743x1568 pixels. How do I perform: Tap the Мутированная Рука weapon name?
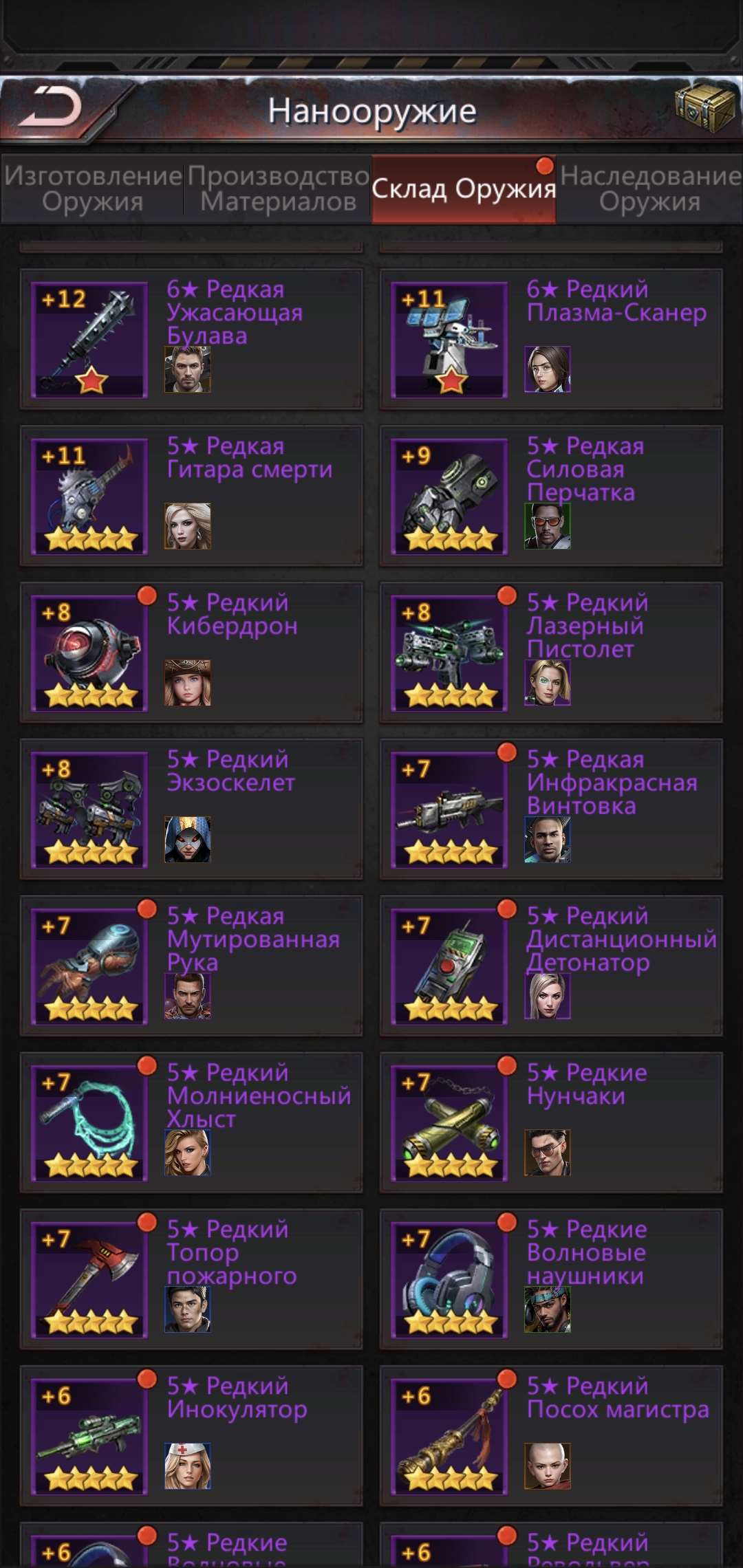click(x=253, y=939)
